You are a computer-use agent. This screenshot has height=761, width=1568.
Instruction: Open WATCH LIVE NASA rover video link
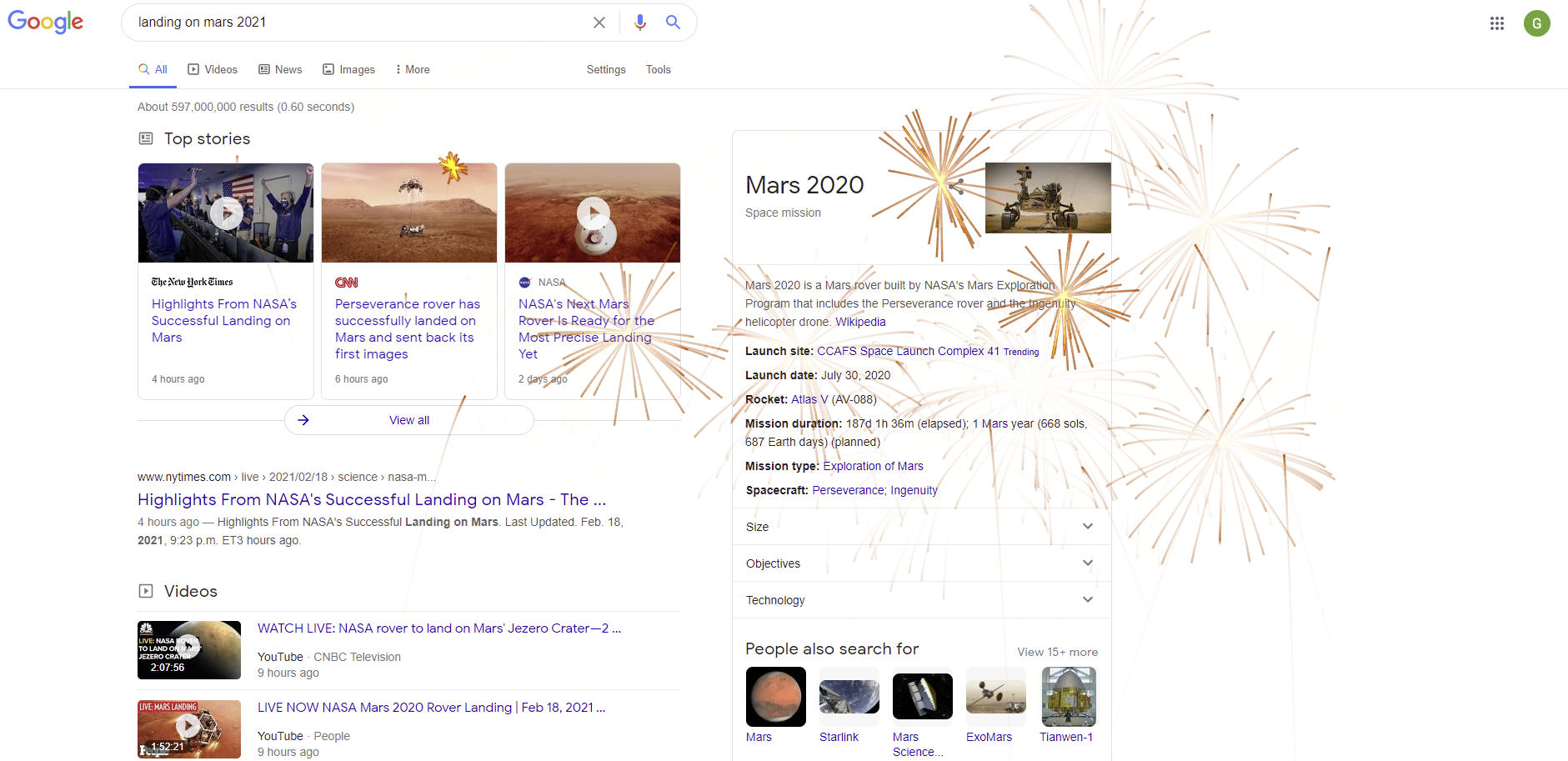439,628
